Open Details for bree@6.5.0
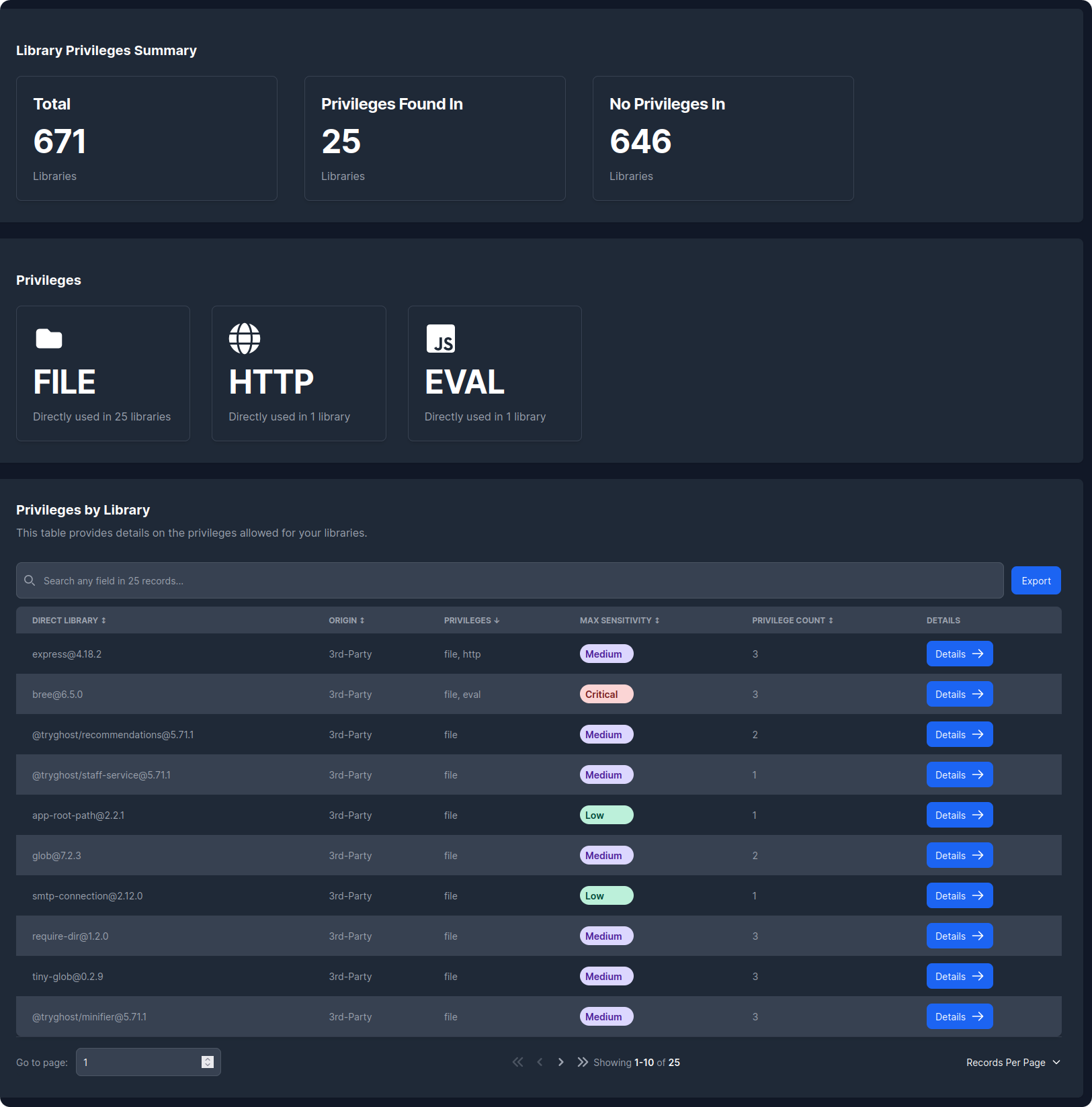 [x=960, y=694]
